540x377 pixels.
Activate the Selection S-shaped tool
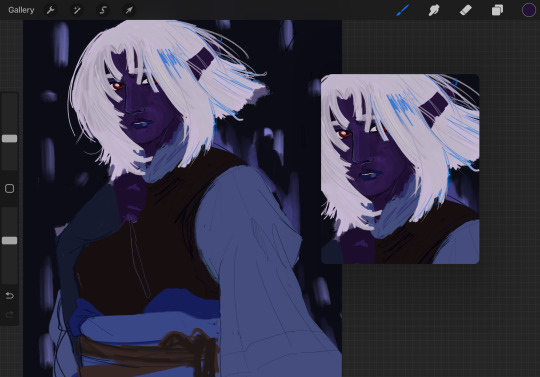pos(103,10)
